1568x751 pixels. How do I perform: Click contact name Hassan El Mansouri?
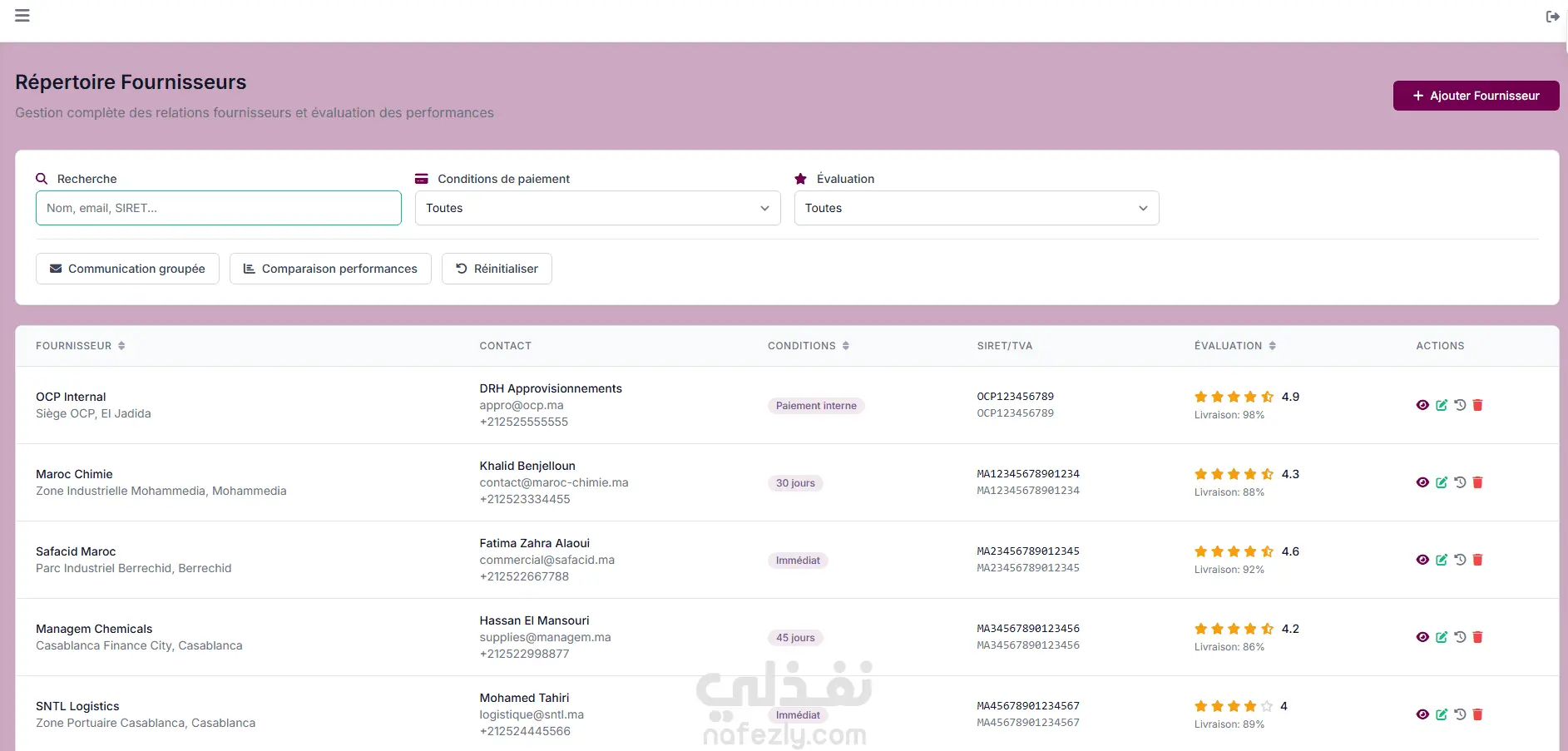click(534, 620)
